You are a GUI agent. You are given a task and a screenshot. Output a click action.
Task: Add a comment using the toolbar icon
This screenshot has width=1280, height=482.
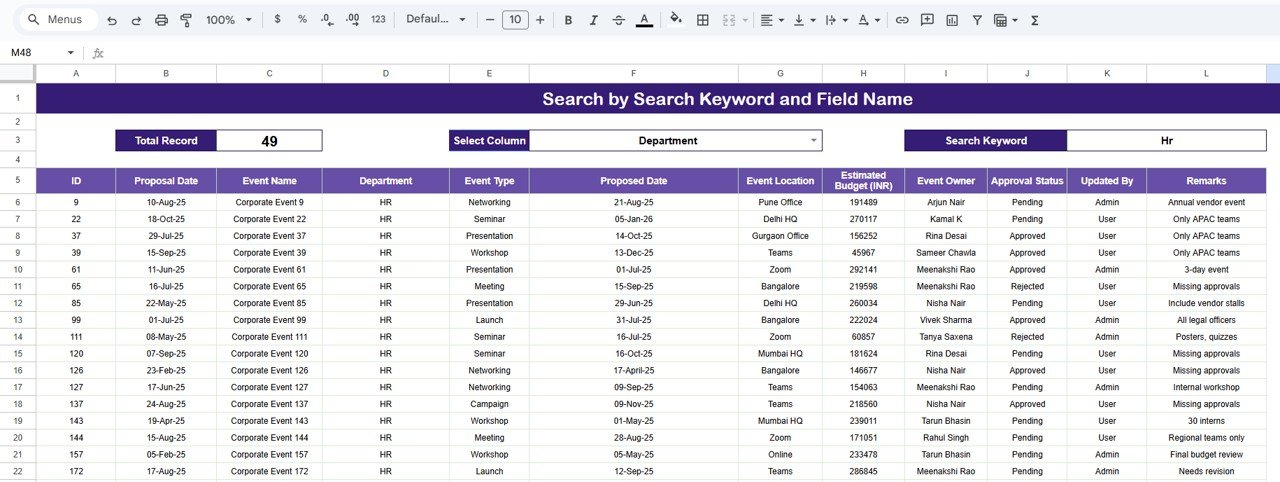(x=927, y=20)
